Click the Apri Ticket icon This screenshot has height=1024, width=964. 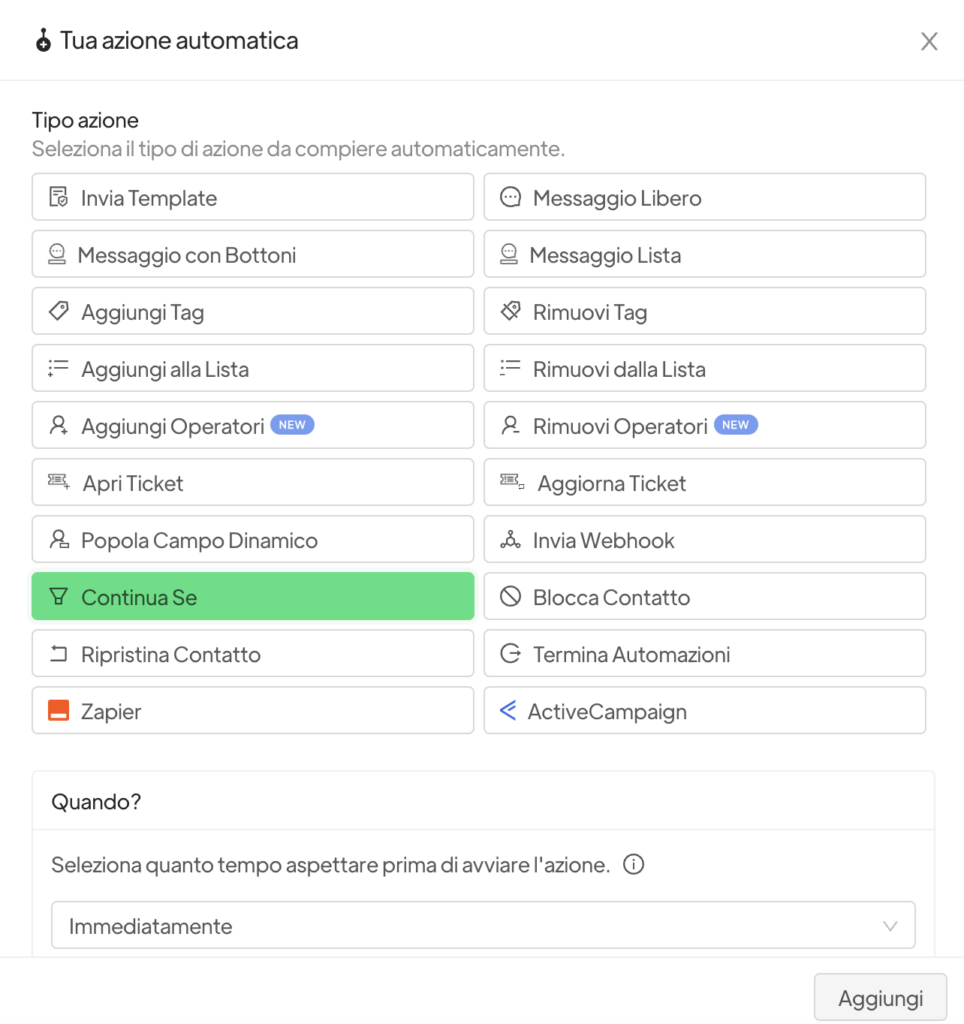click(58, 483)
